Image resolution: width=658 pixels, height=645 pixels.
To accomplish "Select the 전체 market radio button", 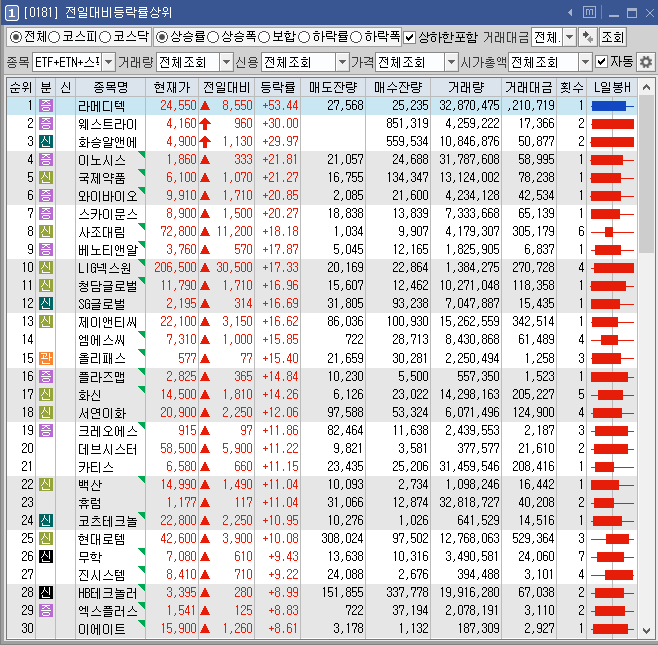I will tap(16, 37).
